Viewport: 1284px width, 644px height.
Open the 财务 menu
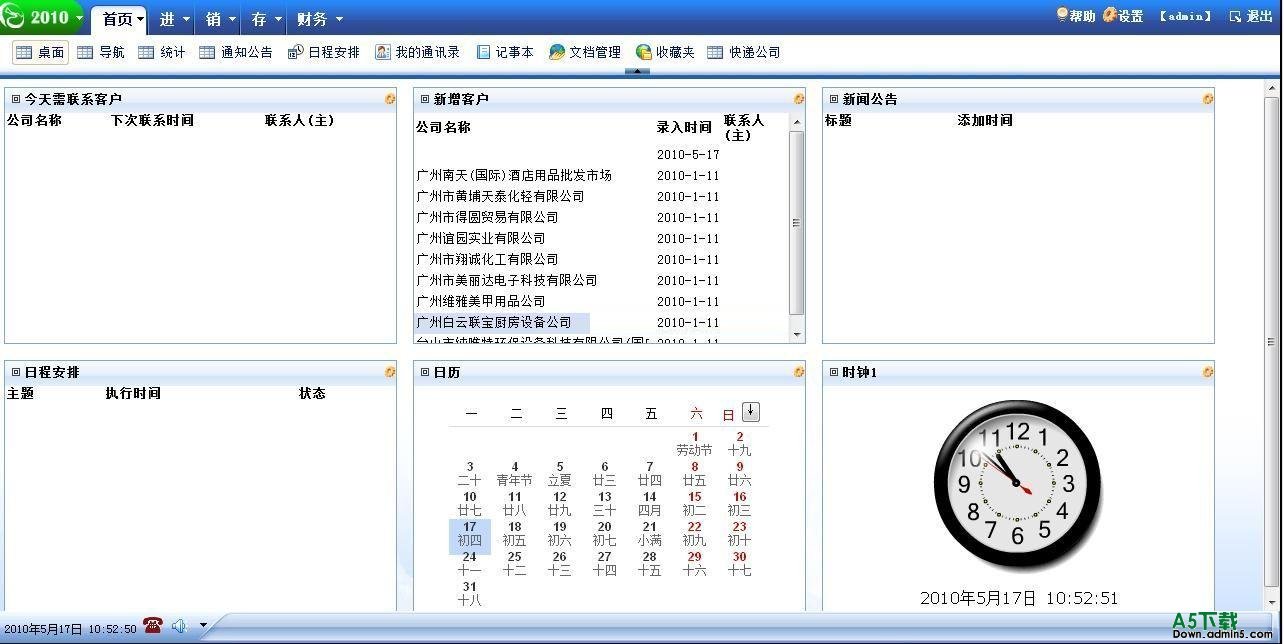click(x=312, y=19)
